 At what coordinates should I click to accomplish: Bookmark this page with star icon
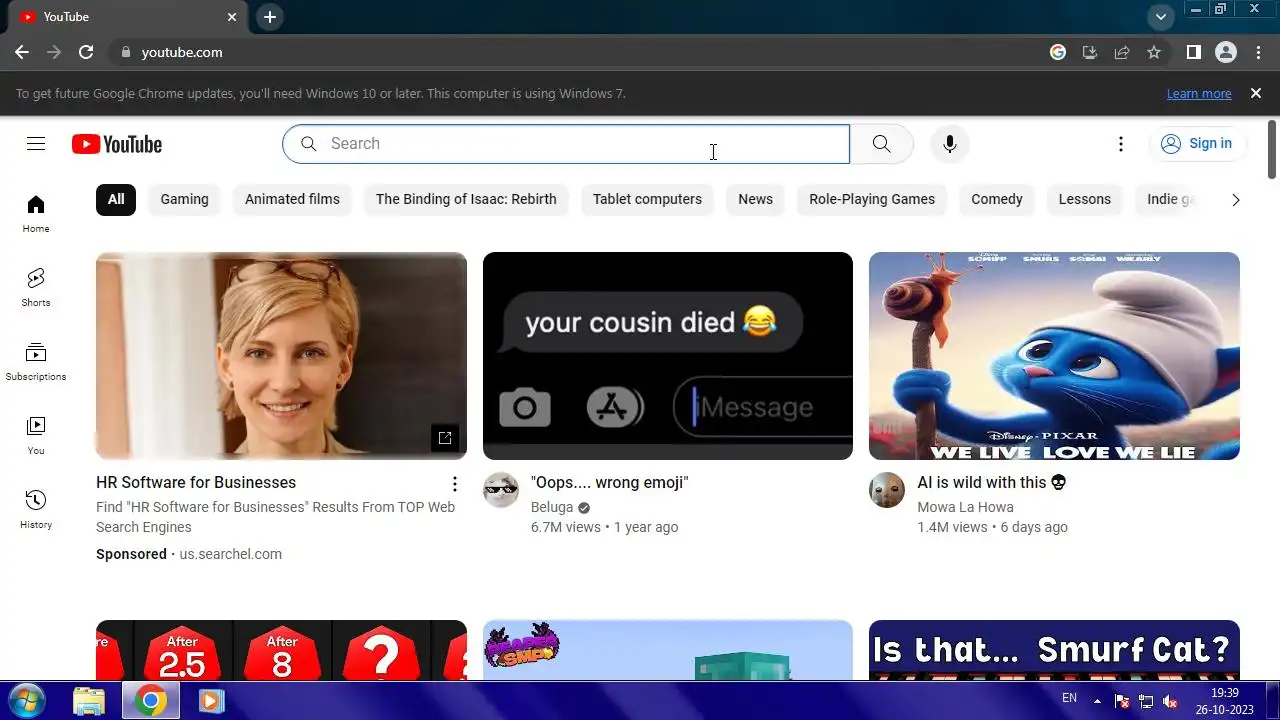tap(1154, 52)
